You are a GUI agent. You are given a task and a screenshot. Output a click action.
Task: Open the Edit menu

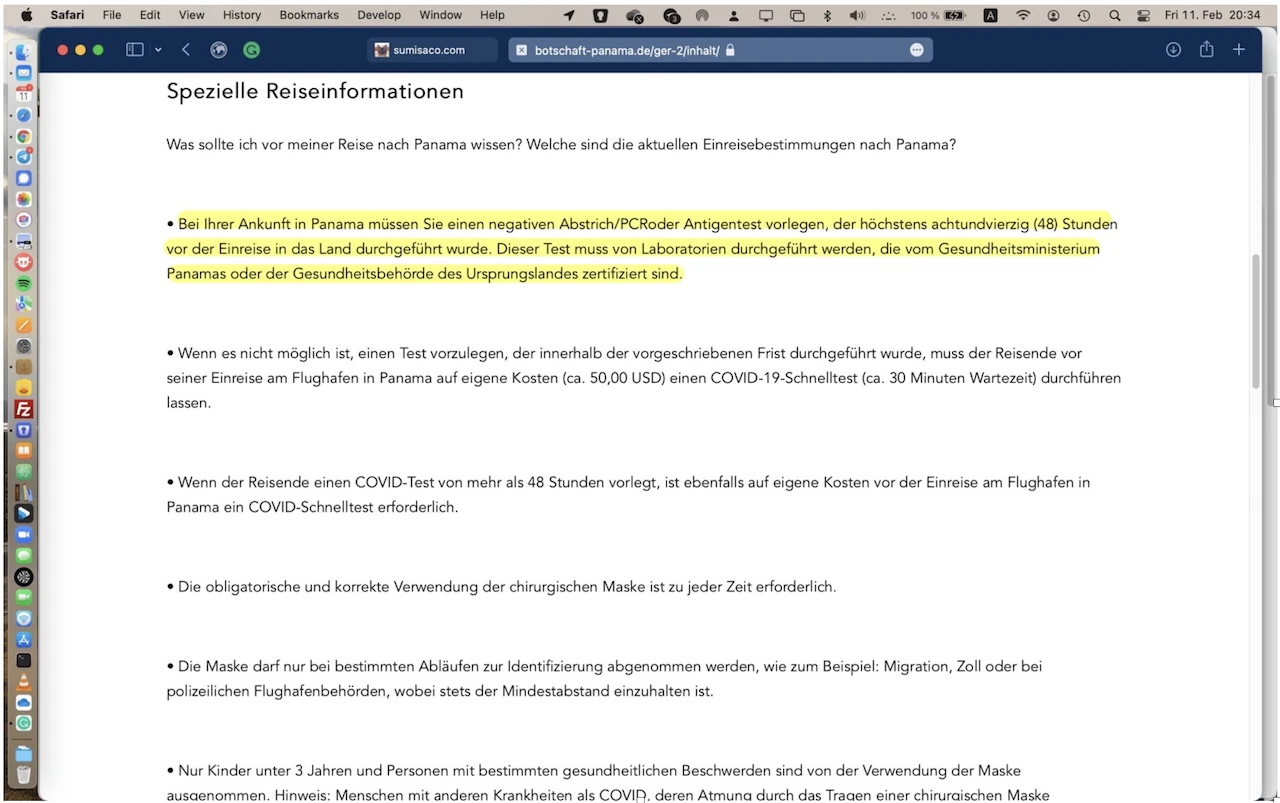pyautogui.click(x=150, y=15)
